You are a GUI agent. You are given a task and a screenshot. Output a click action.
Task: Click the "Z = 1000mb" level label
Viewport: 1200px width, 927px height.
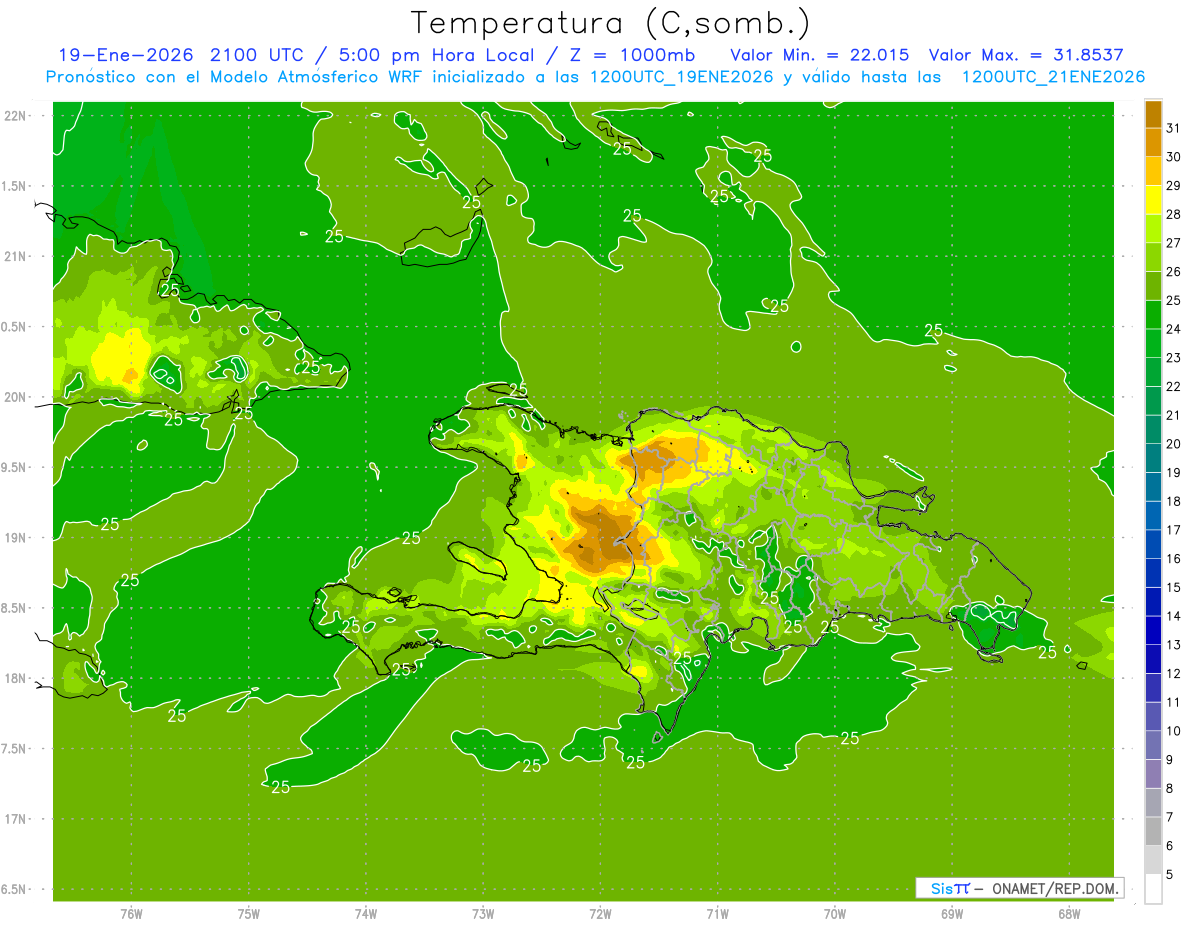(x=645, y=55)
